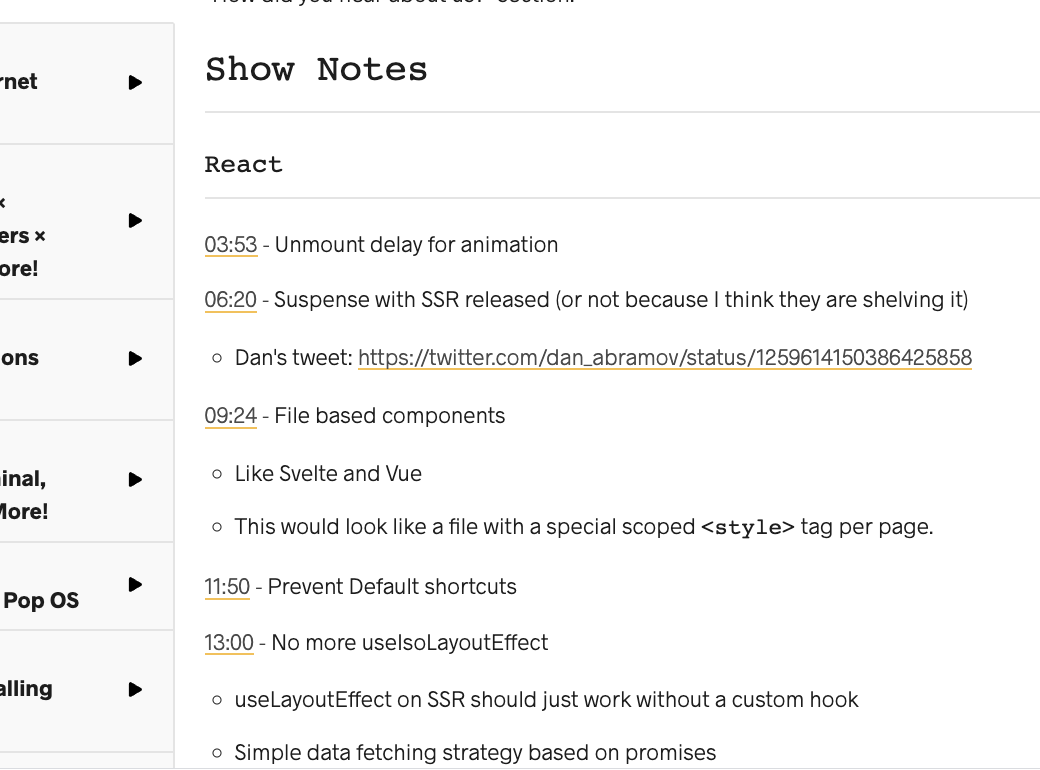
Task: Click the bullet "Like Svelte and Vue"
Action: [328, 473]
